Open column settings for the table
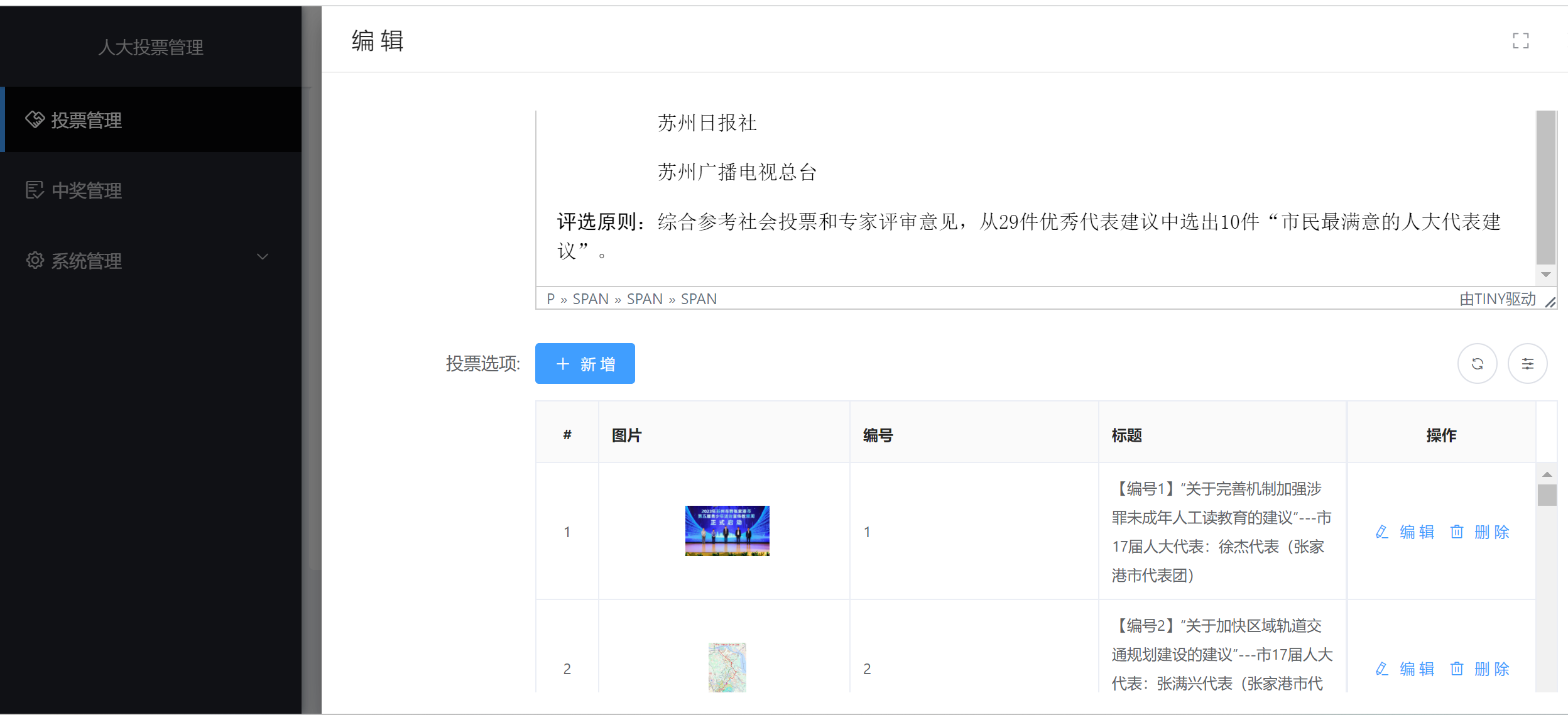1568x715 pixels. (x=1528, y=363)
